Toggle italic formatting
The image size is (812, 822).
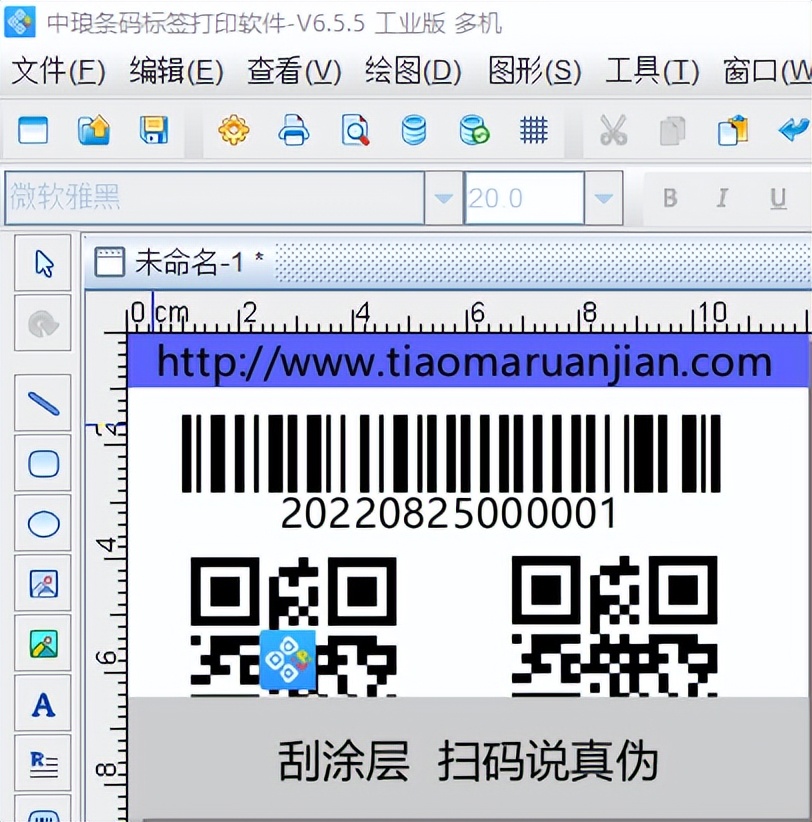pyautogui.click(x=723, y=197)
